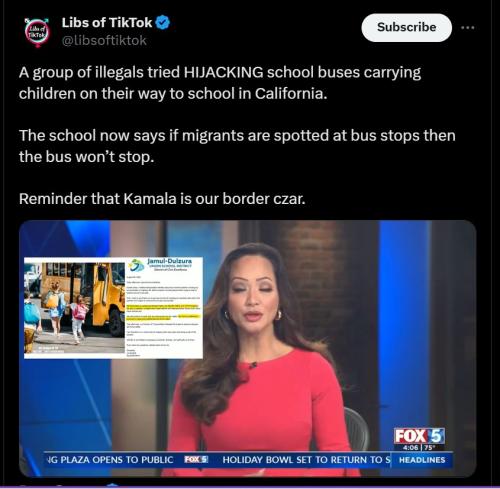Click the blue verified checkmark badge
The width and height of the screenshot is (500, 489).
pyautogui.click(x=163, y=23)
